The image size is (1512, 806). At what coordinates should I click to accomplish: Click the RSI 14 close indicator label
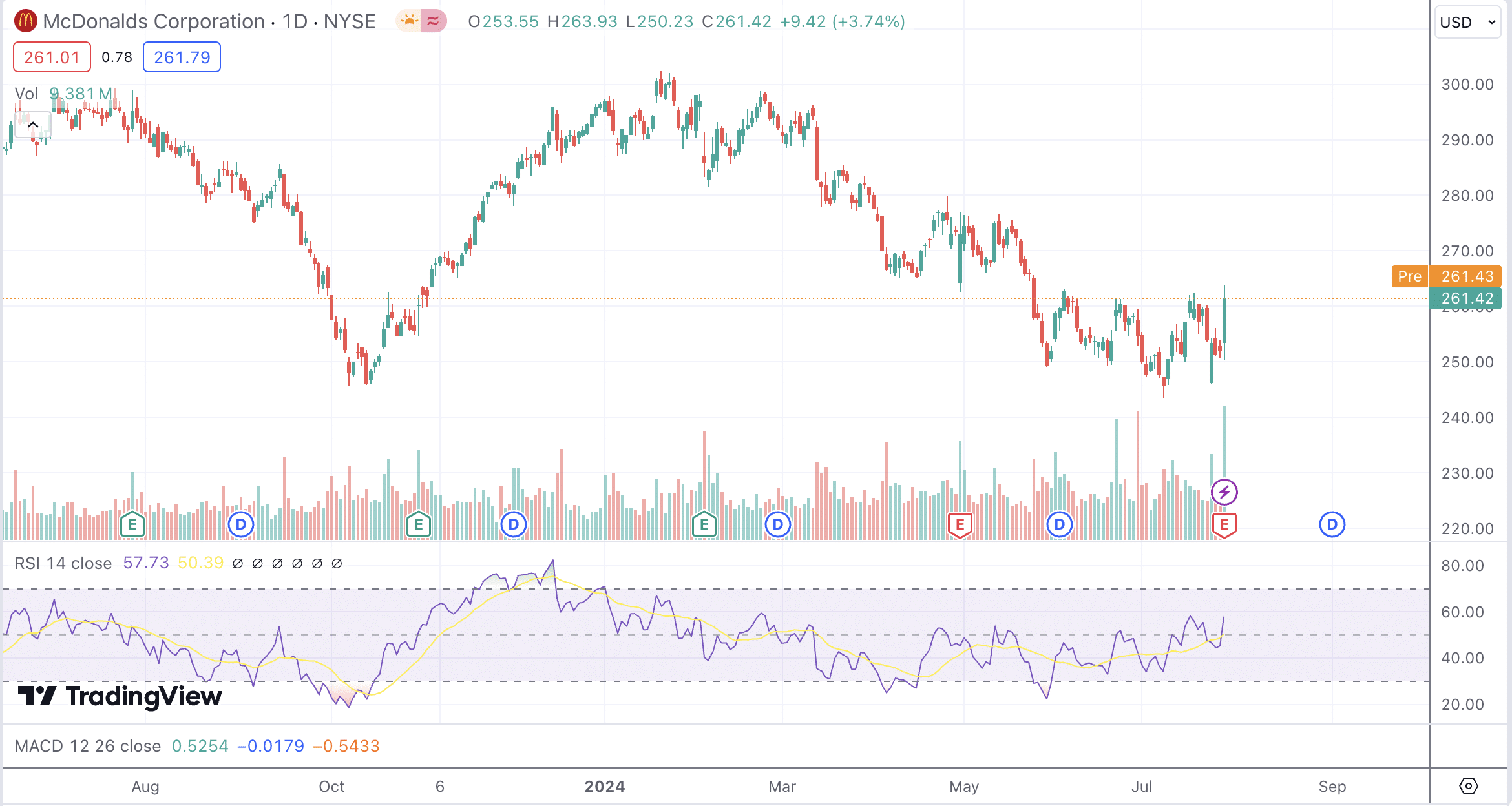[x=63, y=563]
